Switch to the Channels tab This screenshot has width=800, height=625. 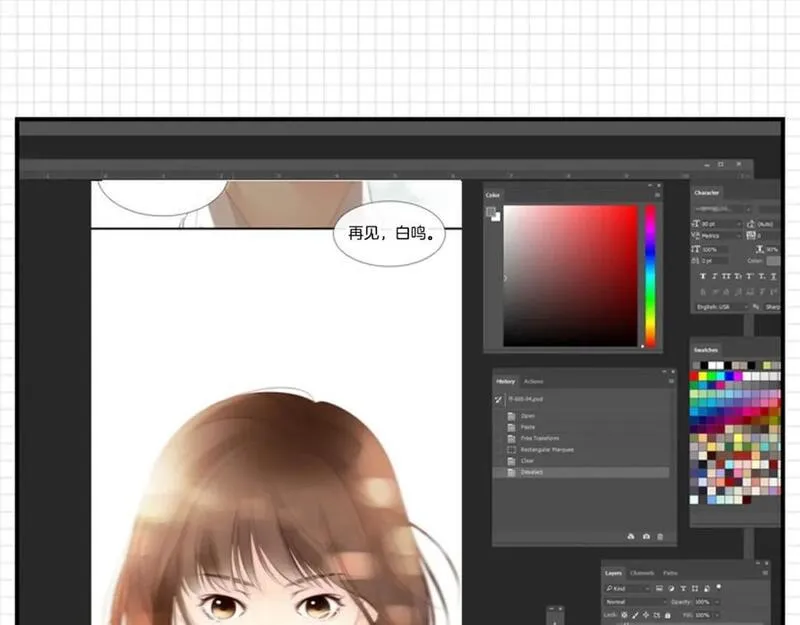click(642, 573)
